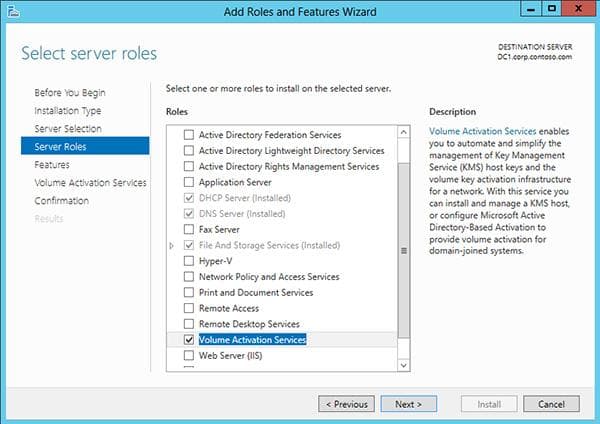This screenshot has width=600, height=424.
Task: Open the Server Selection step
Action: [68, 129]
